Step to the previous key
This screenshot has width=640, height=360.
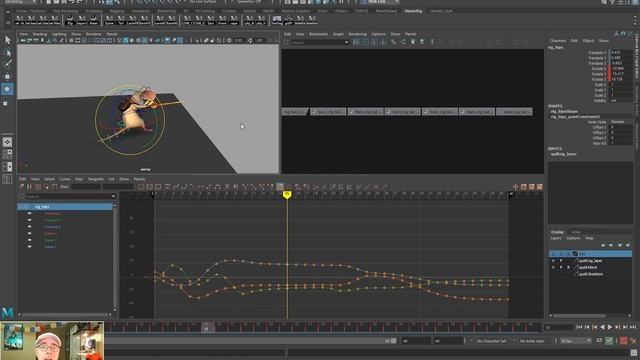coord(595,327)
